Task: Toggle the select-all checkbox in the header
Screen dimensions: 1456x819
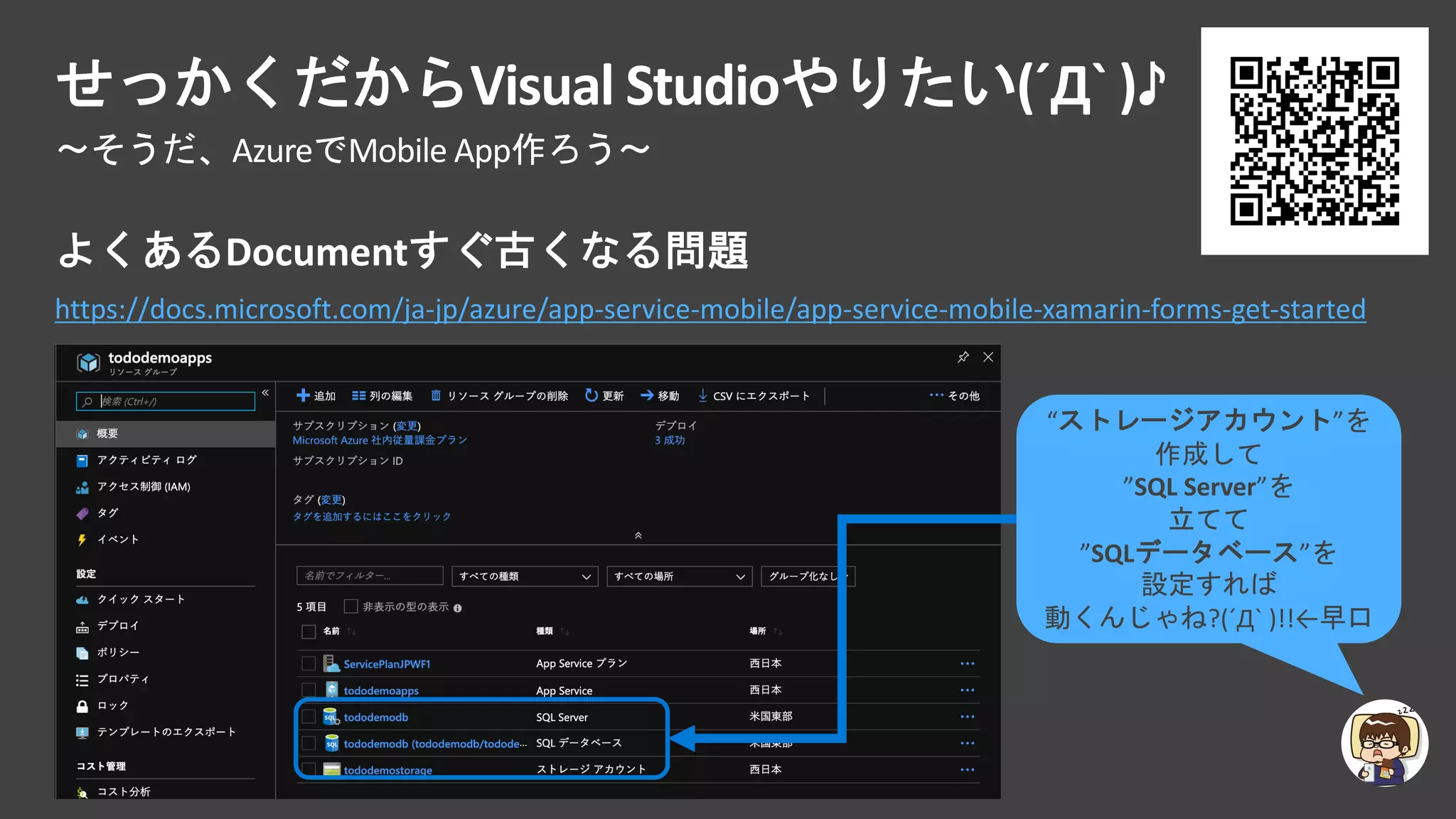Action: 309,631
